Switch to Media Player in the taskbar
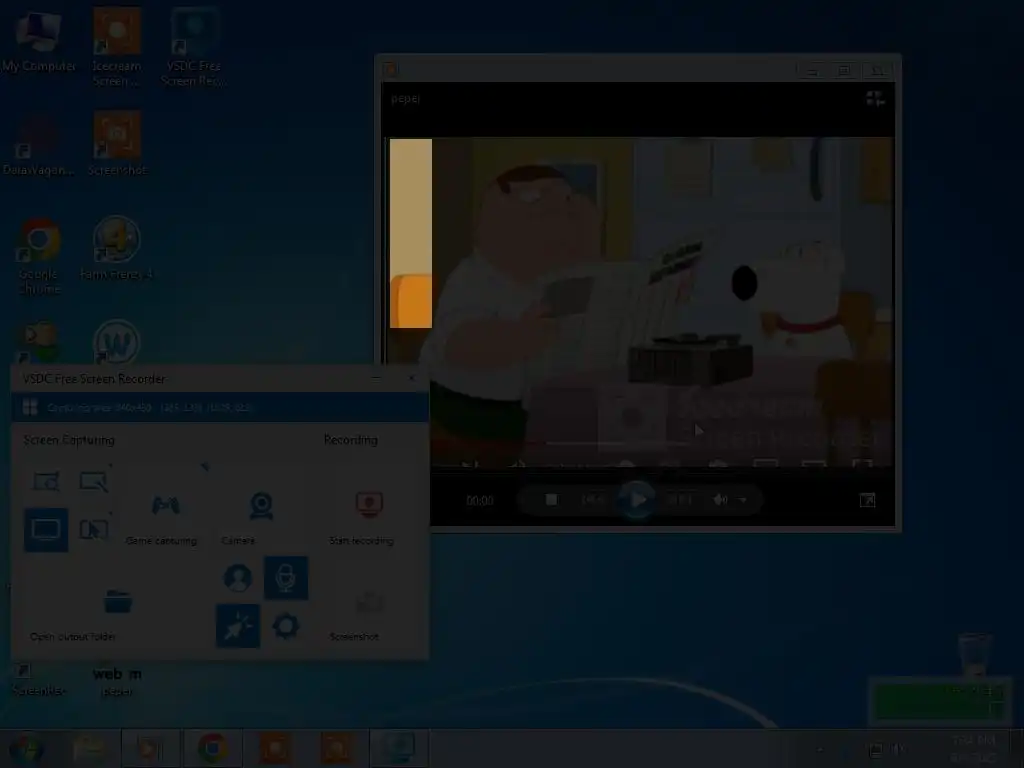The width and height of the screenshot is (1024, 768). [x=151, y=748]
